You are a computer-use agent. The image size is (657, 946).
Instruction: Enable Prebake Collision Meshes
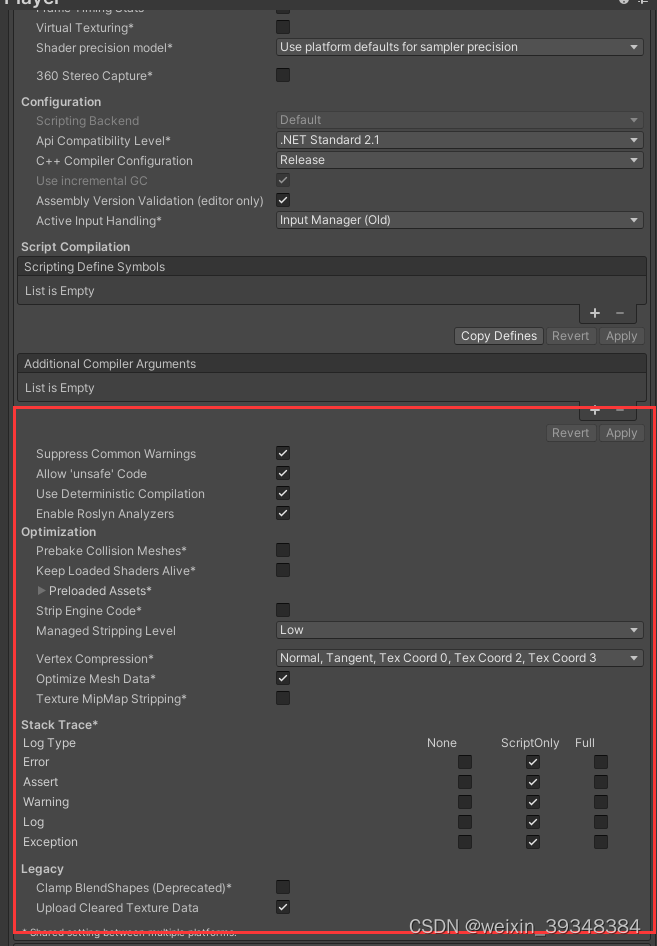[x=282, y=551]
